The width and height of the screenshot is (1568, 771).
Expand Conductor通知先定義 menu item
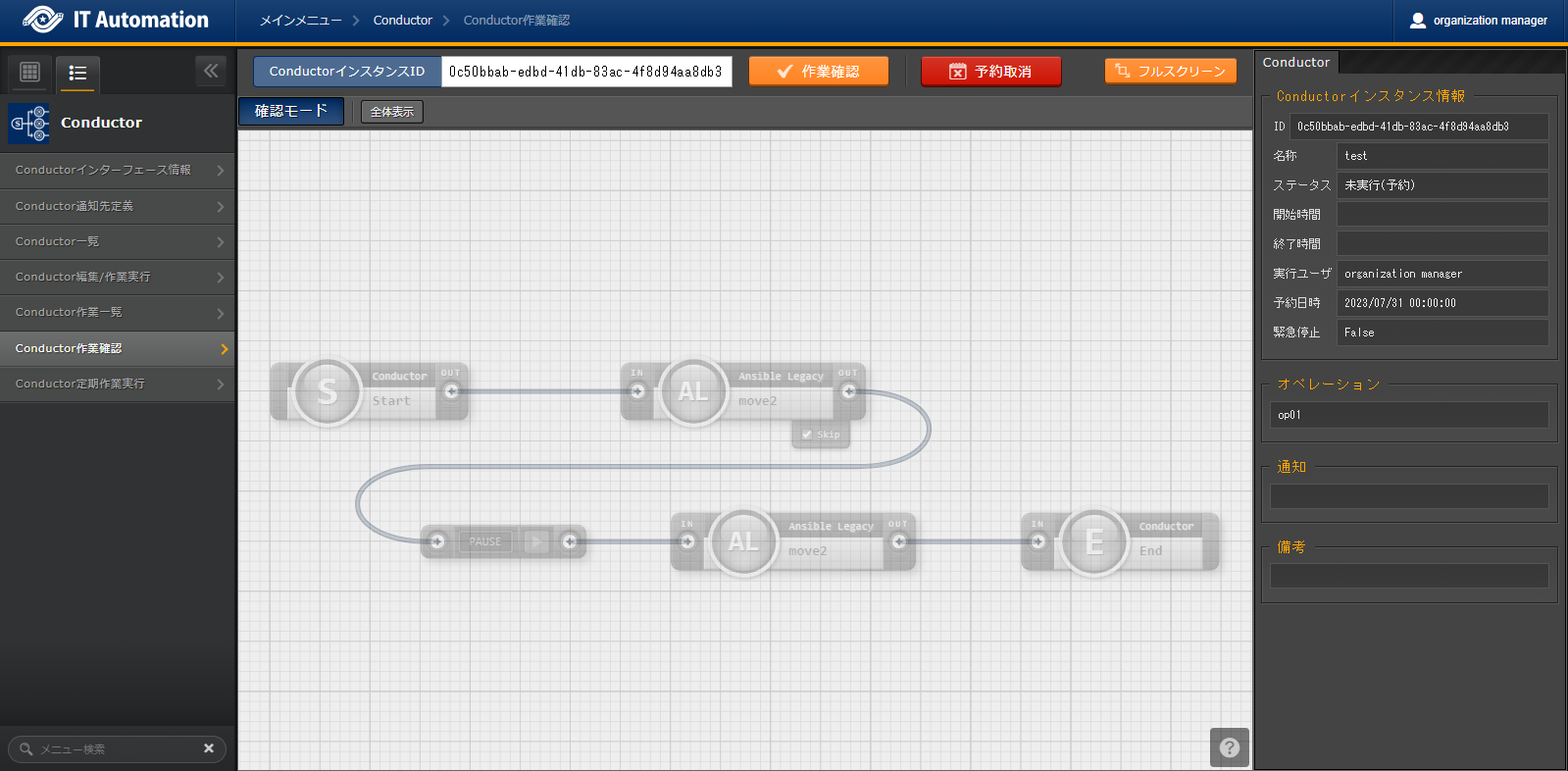(117, 206)
